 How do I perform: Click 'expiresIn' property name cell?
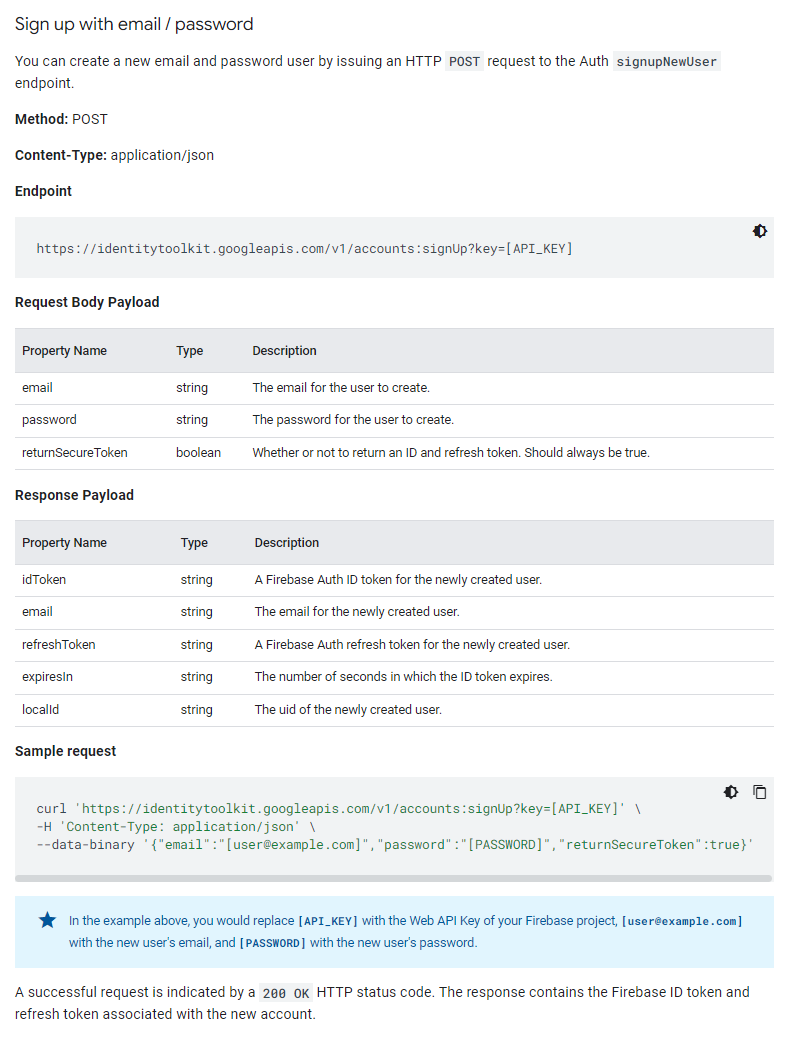coord(47,677)
